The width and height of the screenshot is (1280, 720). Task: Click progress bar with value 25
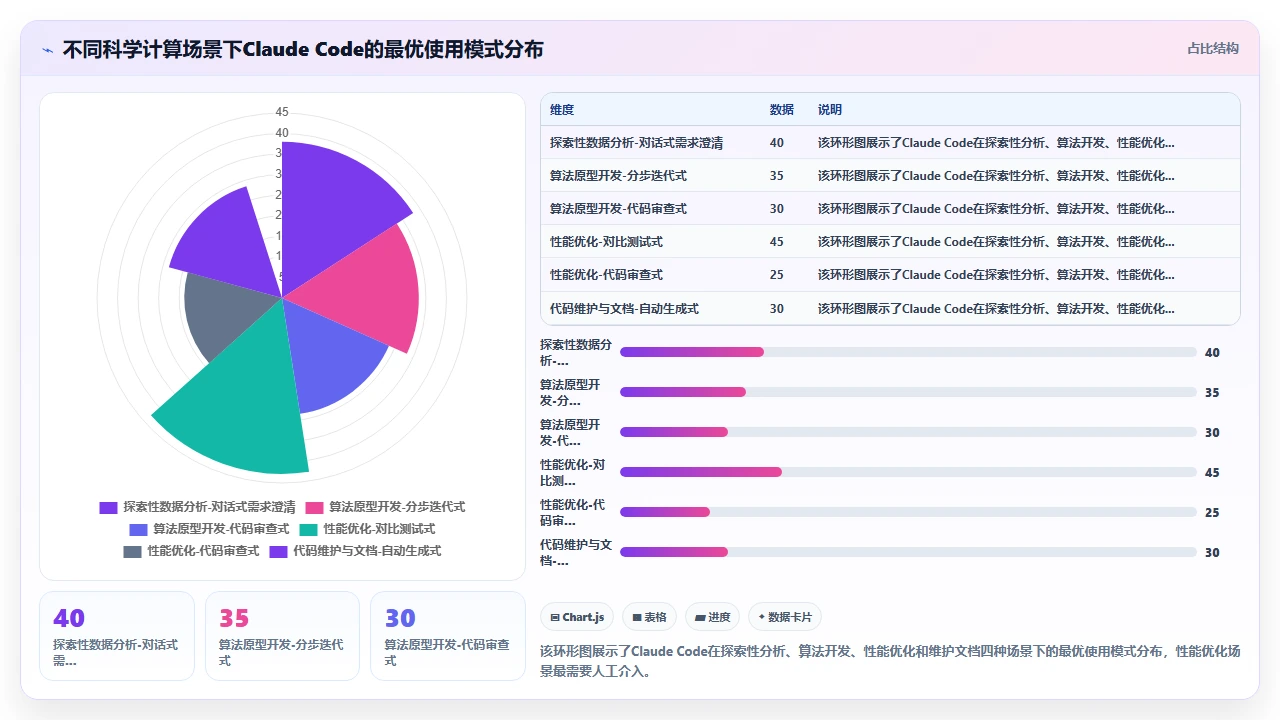908,512
